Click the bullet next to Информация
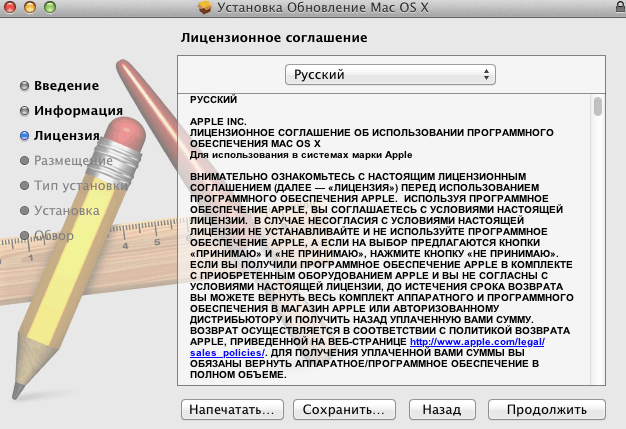The image size is (626, 429). (24, 111)
